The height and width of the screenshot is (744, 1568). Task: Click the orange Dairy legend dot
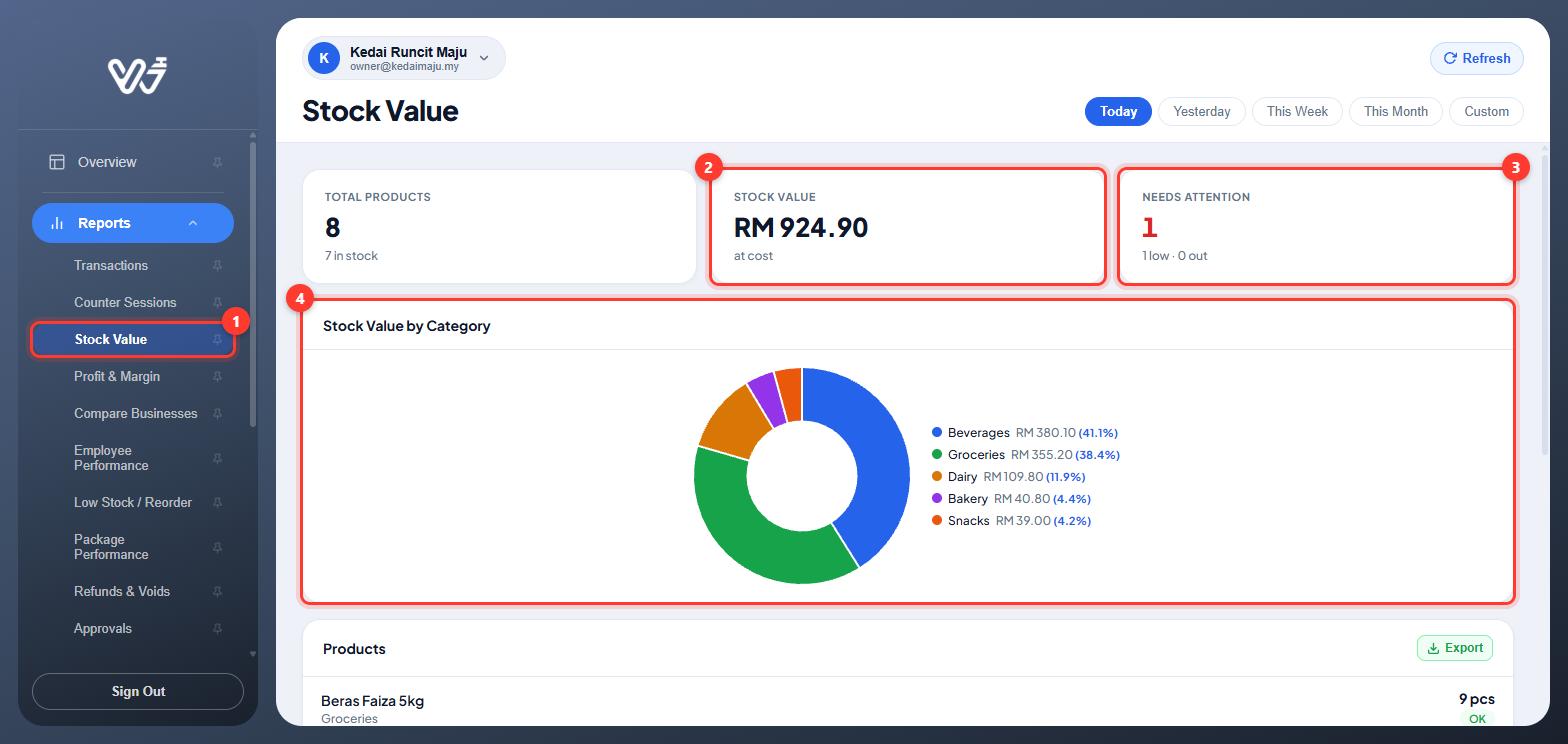click(937, 476)
